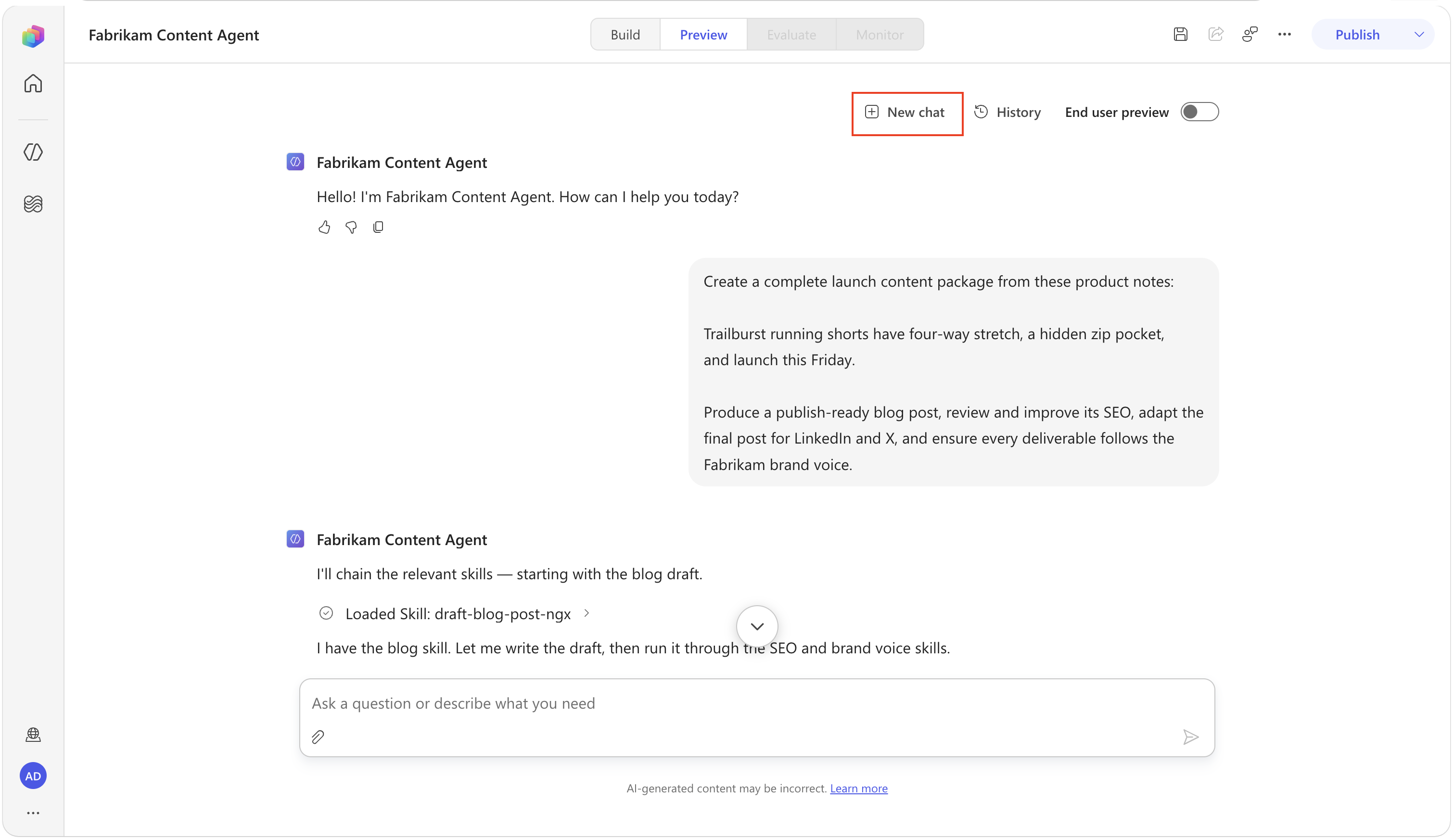The width and height of the screenshot is (1454, 840).
Task: Click the check circle beside Loaded Skill
Action: pos(326,613)
